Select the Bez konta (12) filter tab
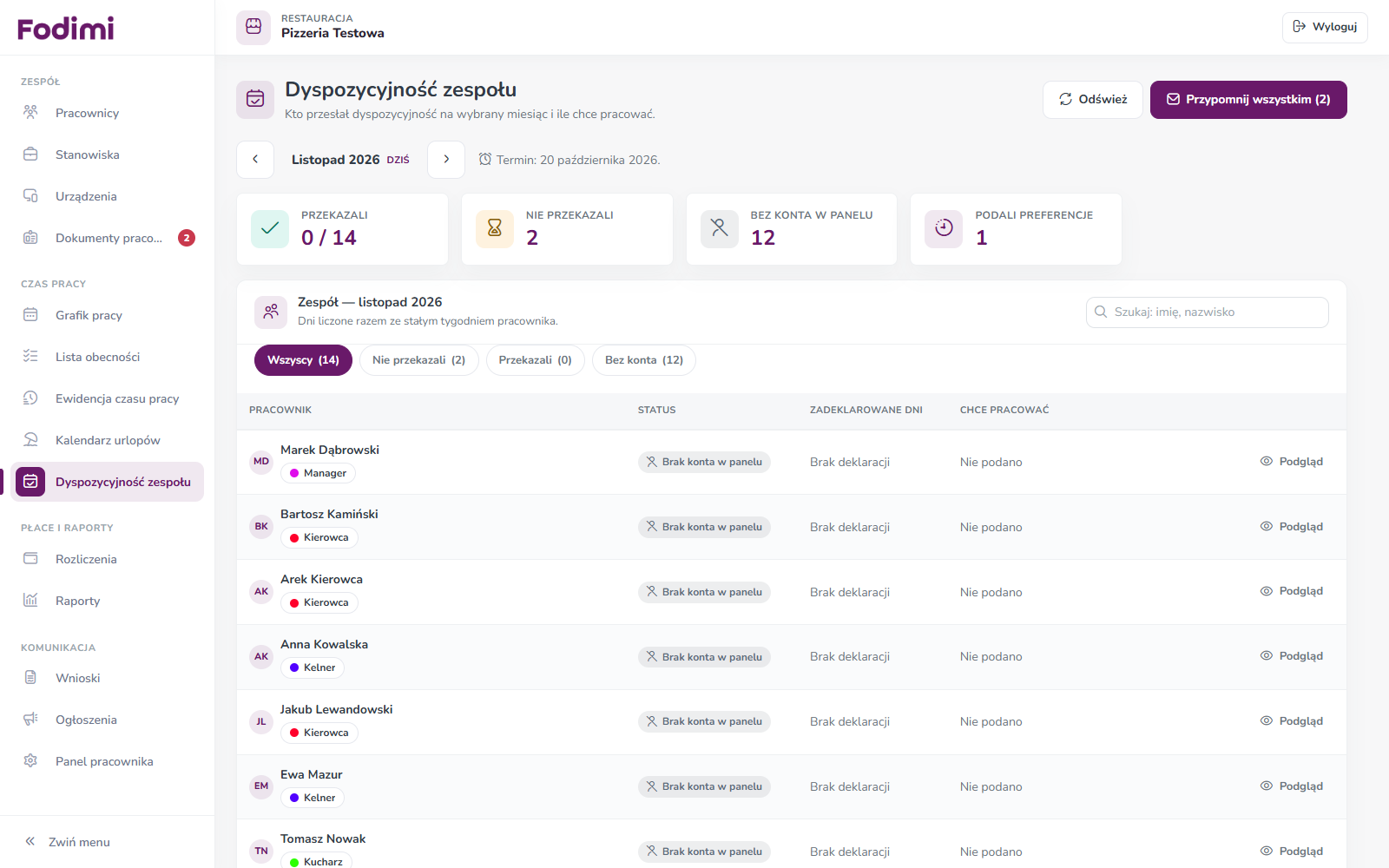Viewport: 1389px width, 868px height. click(644, 360)
